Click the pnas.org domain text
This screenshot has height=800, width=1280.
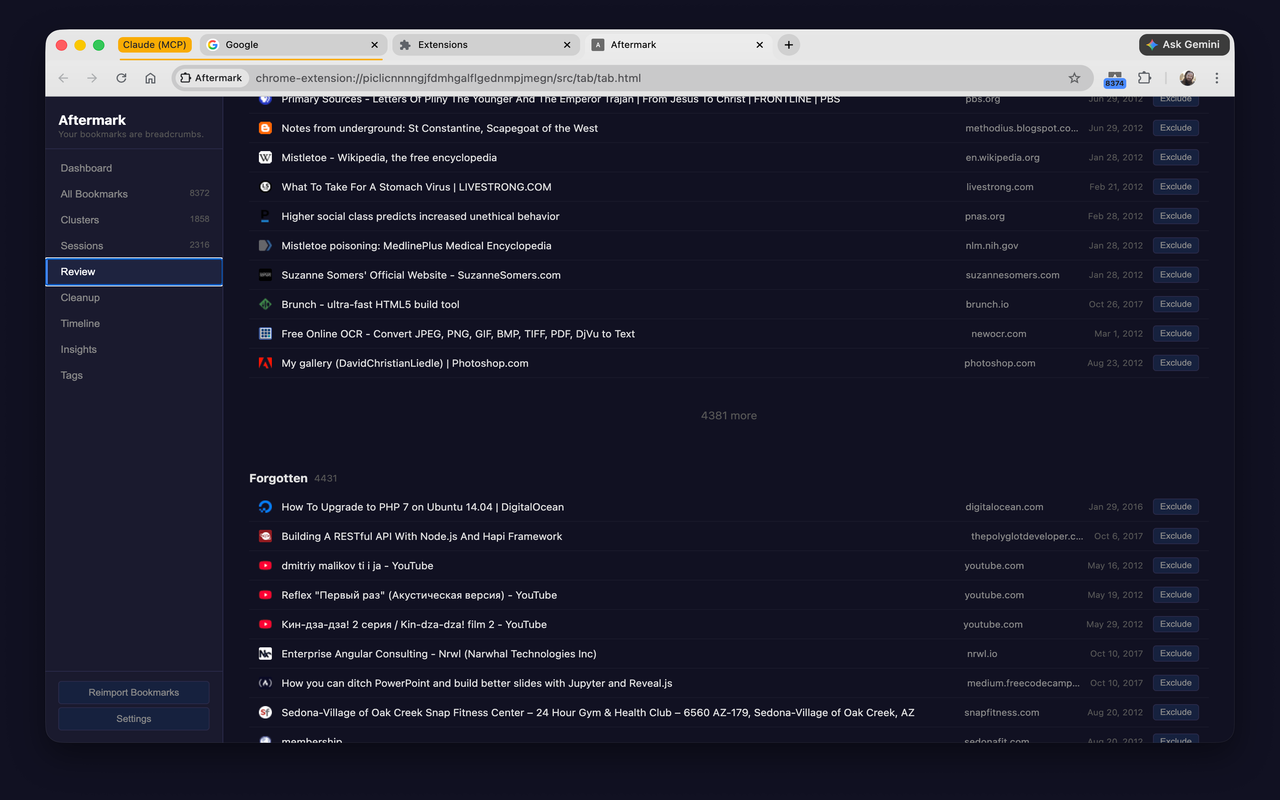coord(985,216)
